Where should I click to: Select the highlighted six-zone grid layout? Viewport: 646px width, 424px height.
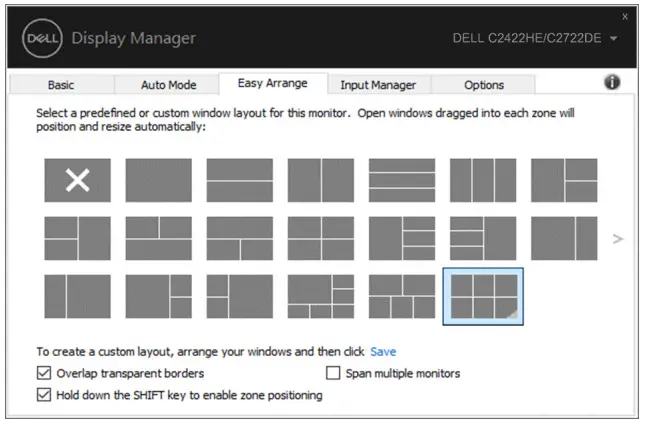[x=482, y=296]
